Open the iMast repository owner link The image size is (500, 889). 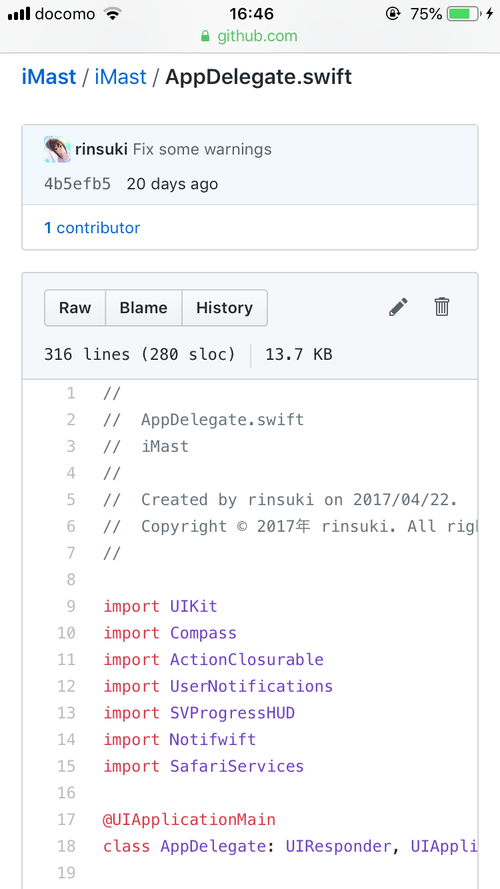click(x=49, y=77)
